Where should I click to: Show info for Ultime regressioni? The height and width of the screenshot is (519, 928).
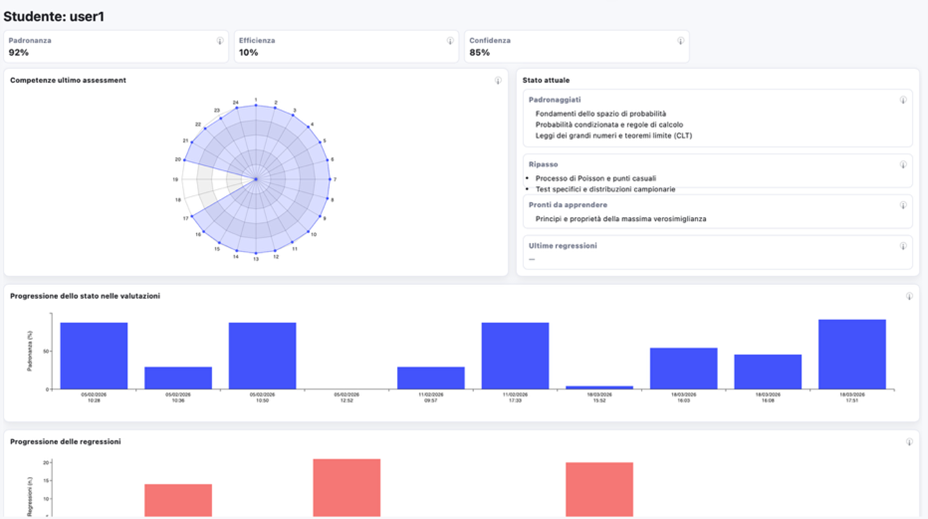(x=903, y=246)
